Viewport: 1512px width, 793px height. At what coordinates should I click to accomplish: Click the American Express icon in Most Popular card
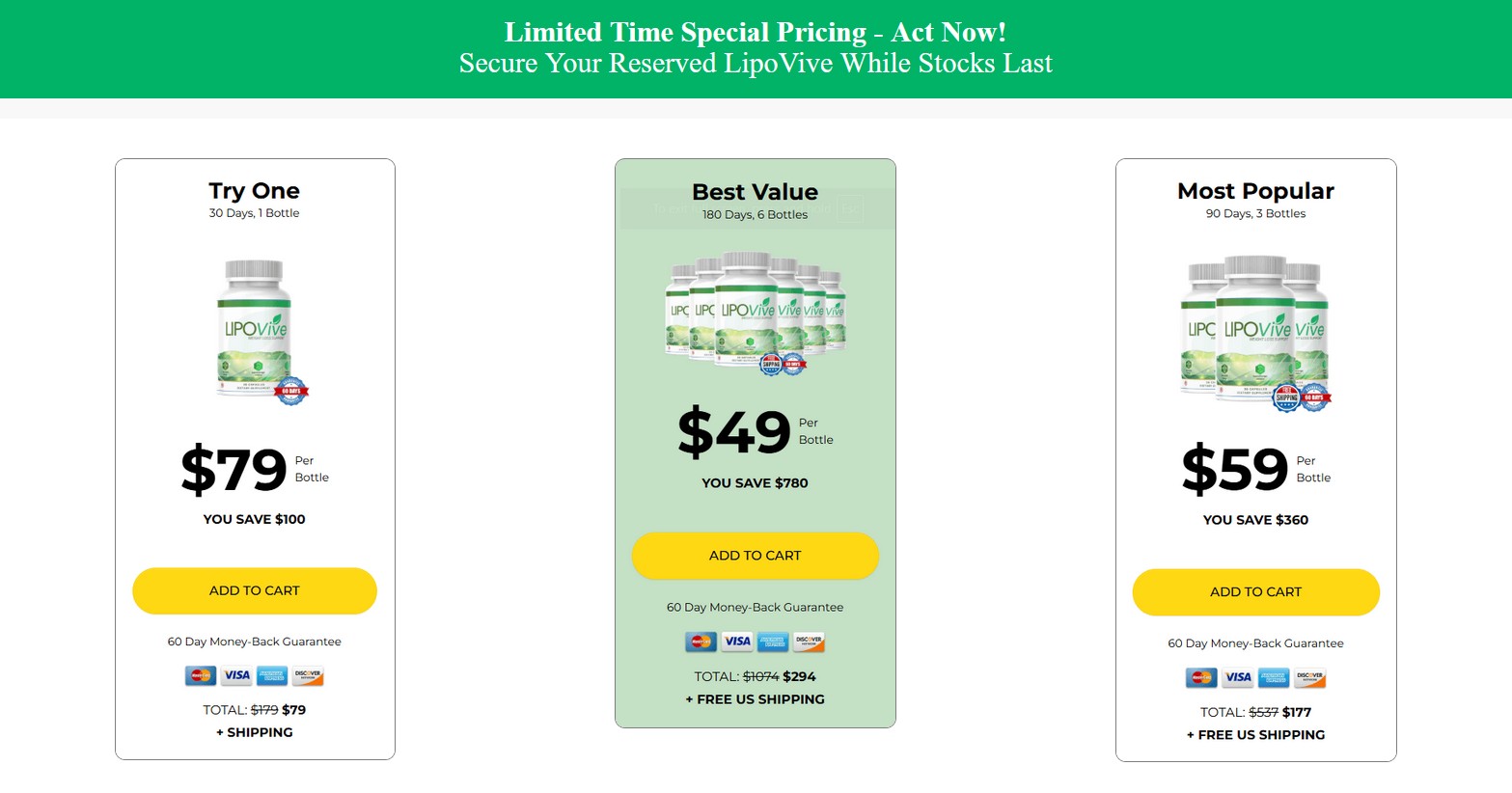pyautogui.click(x=1274, y=678)
